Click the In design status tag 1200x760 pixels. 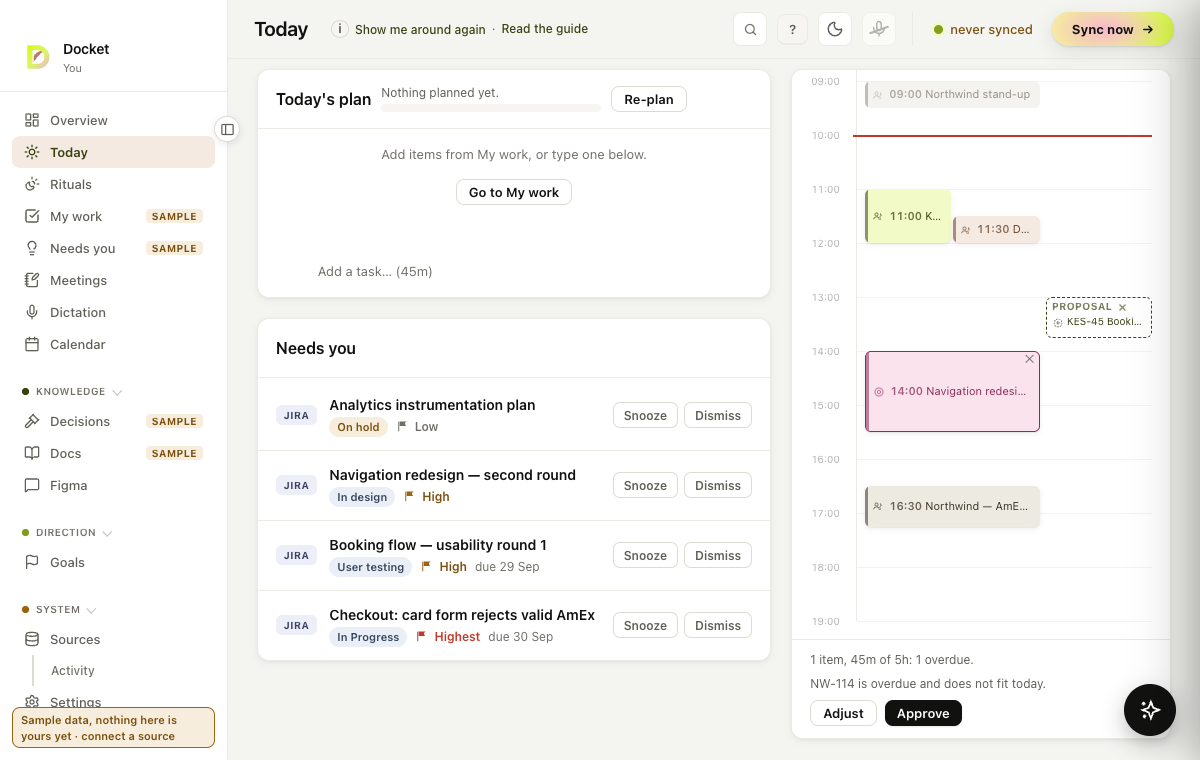point(362,497)
